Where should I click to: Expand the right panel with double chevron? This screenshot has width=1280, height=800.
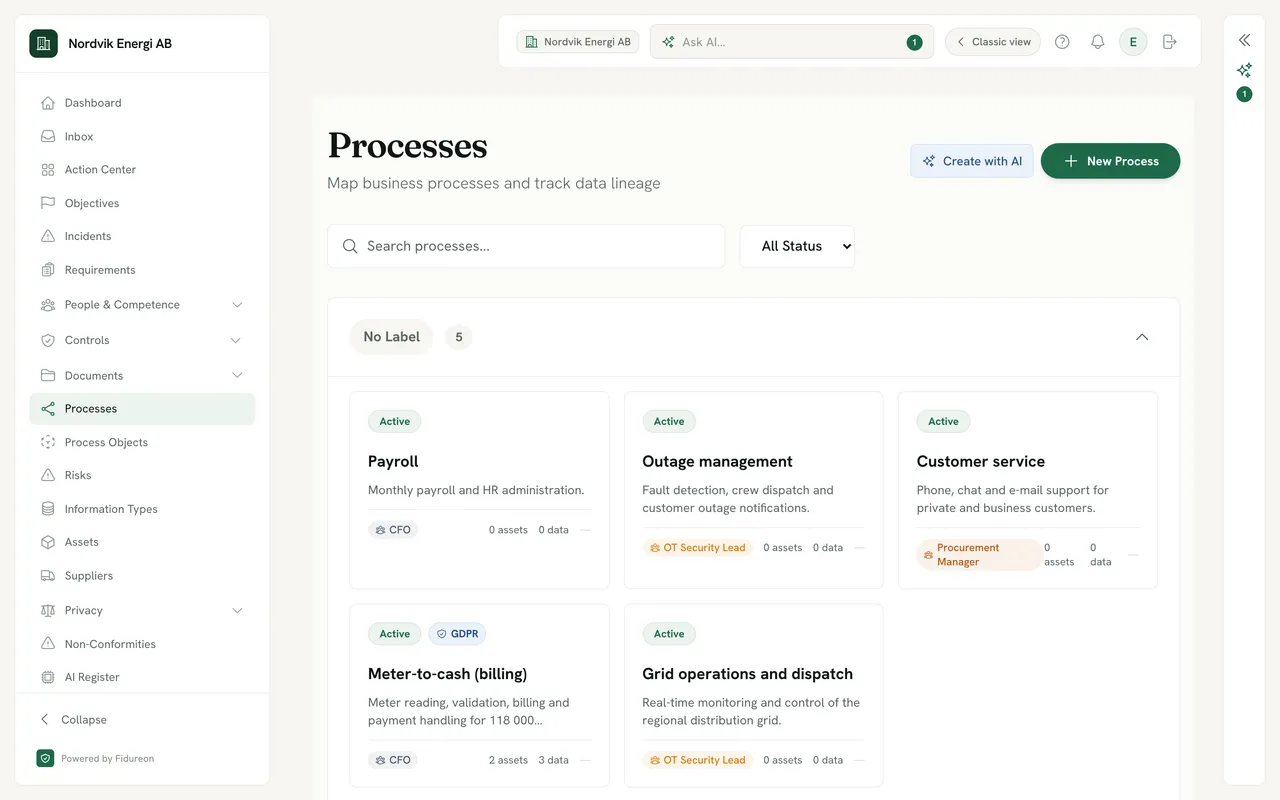pyautogui.click(x=1244, y=40)
